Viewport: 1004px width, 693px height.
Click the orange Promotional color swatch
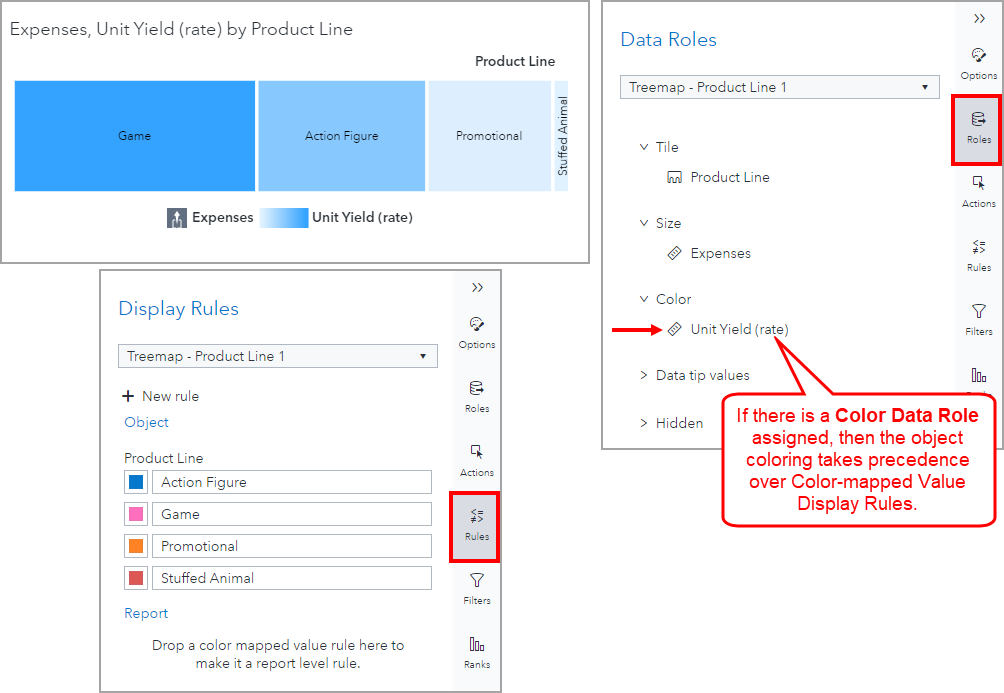[136, 546]
